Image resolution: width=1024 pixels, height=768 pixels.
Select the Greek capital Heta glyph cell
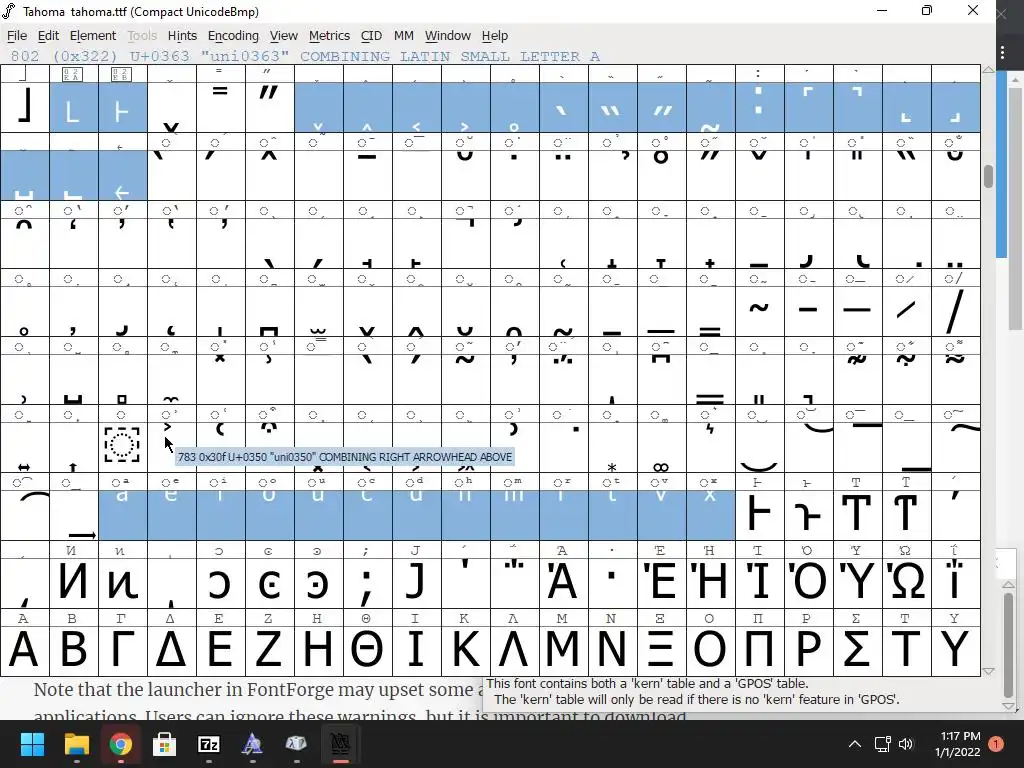(x=760, y=515)
